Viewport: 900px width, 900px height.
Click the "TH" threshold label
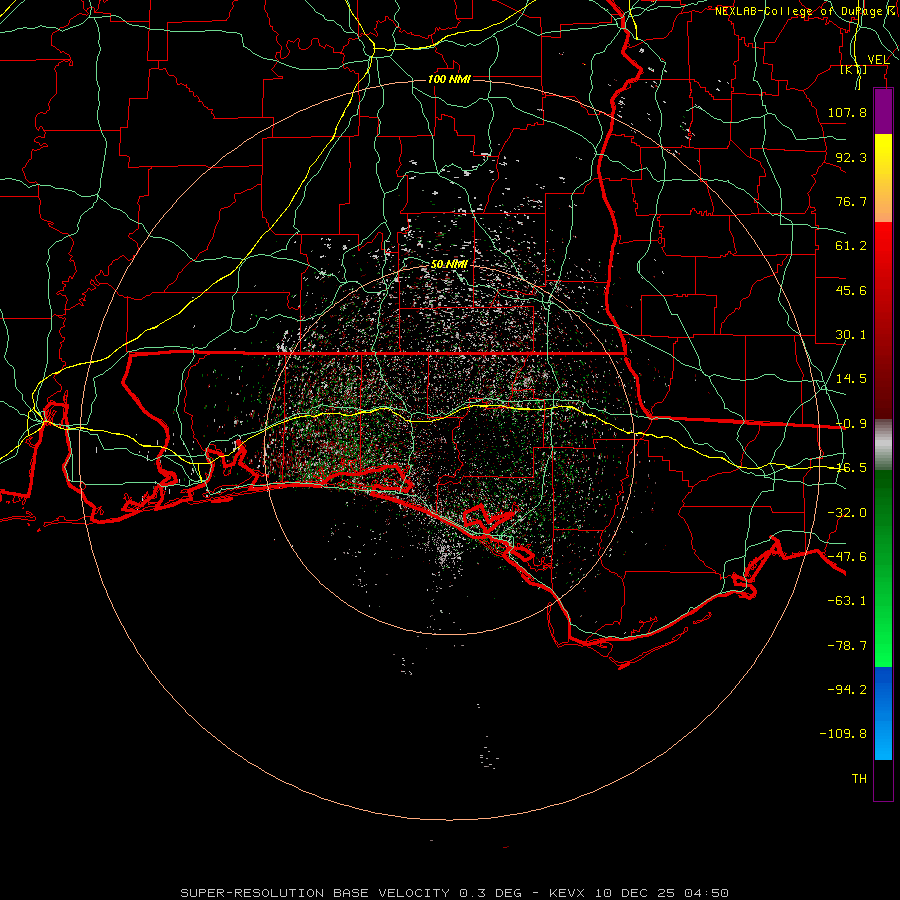click(x=859, y=779)
